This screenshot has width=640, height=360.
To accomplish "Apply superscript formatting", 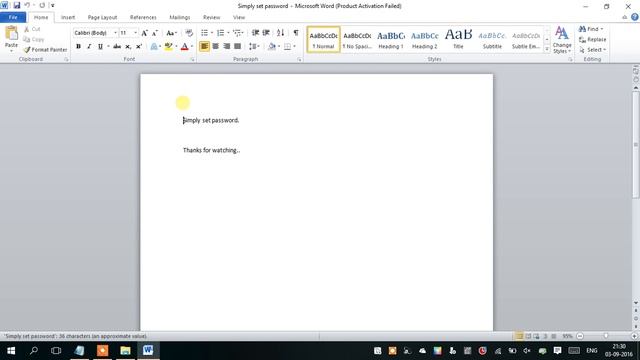I will point(139,47).
